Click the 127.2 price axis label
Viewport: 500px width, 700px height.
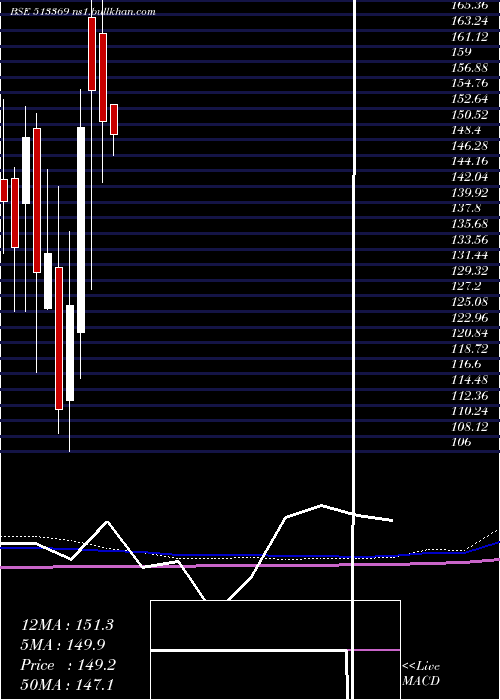point(466,286)
